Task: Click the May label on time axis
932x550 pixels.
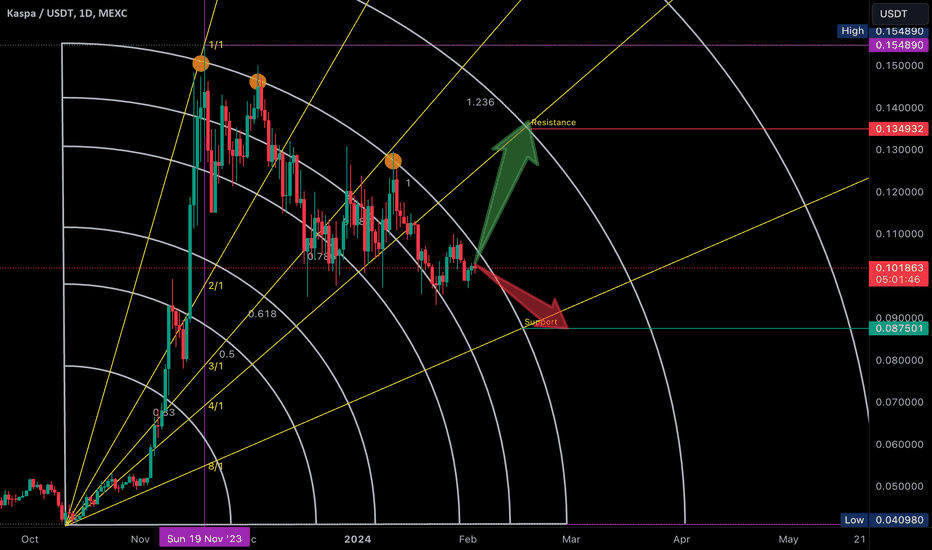Action: click(x=789, y=539)
